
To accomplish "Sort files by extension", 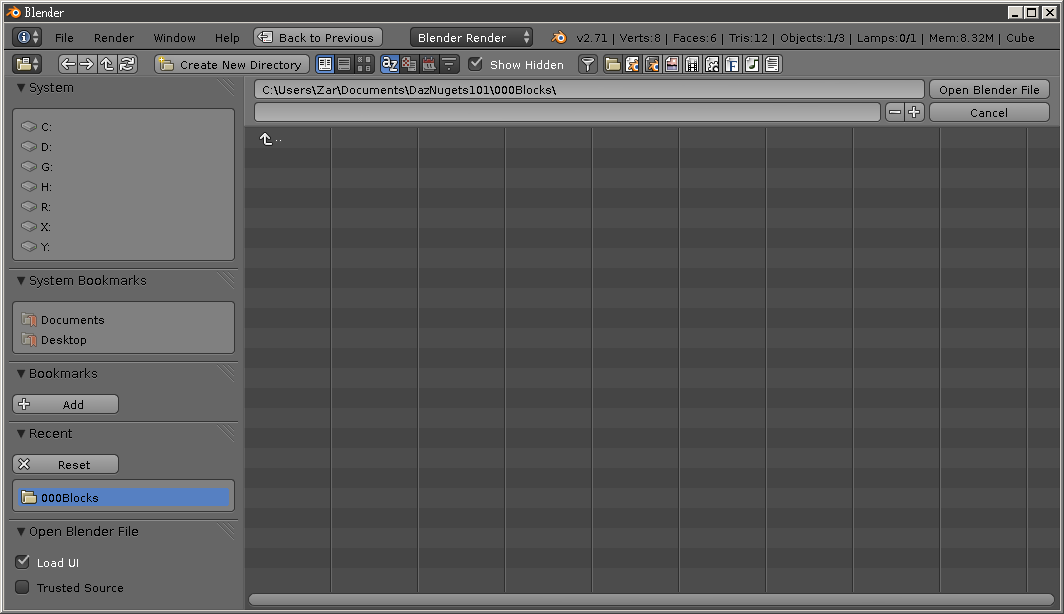I will (409, 64).
